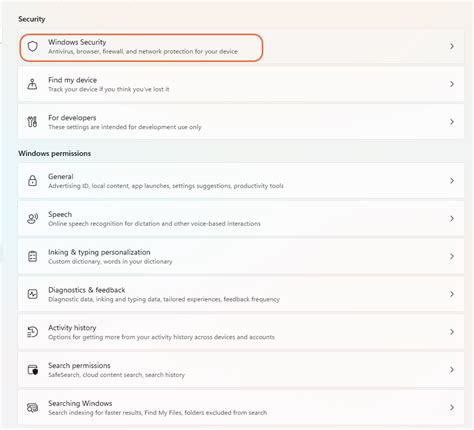
Task: Open the Windows Security settings title
Action: (77, 42)
